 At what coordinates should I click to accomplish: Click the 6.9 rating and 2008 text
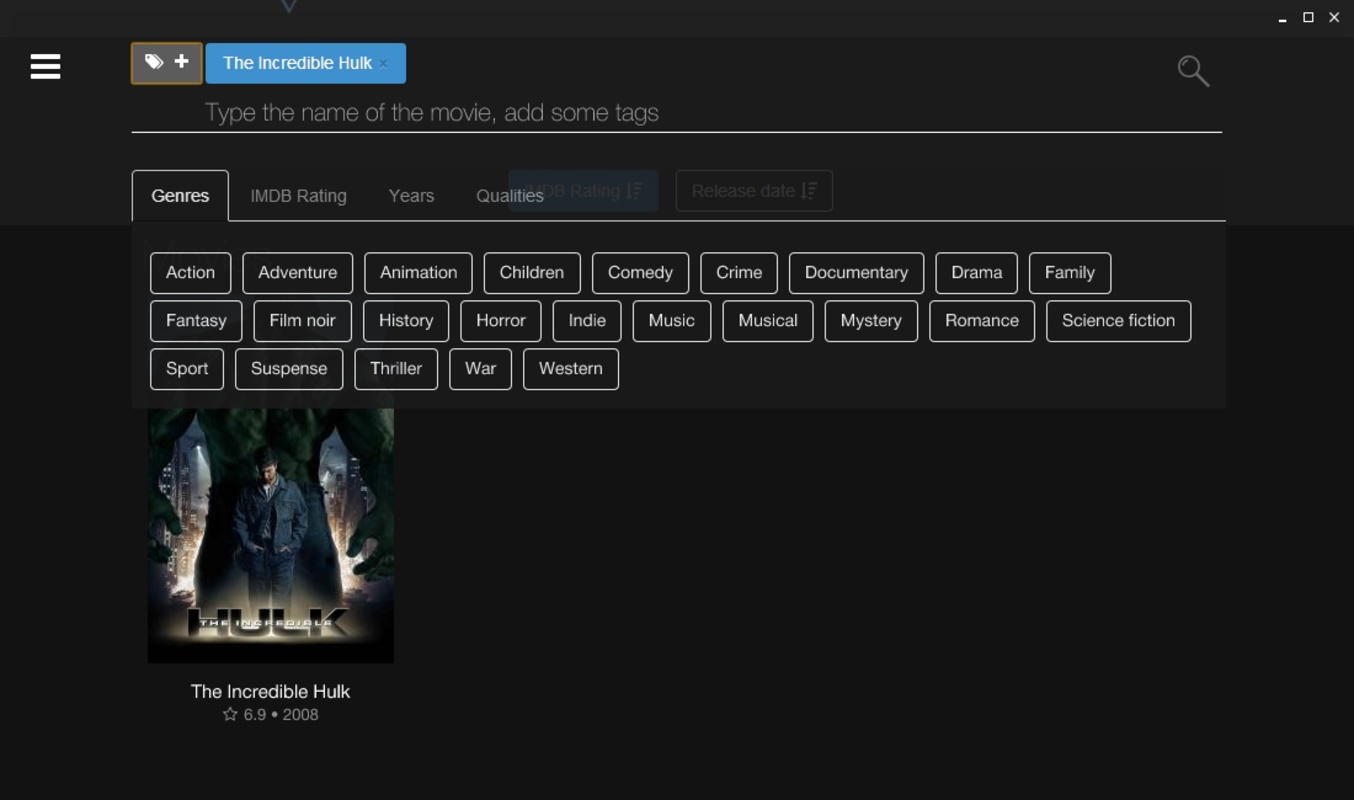click(270, 715)
